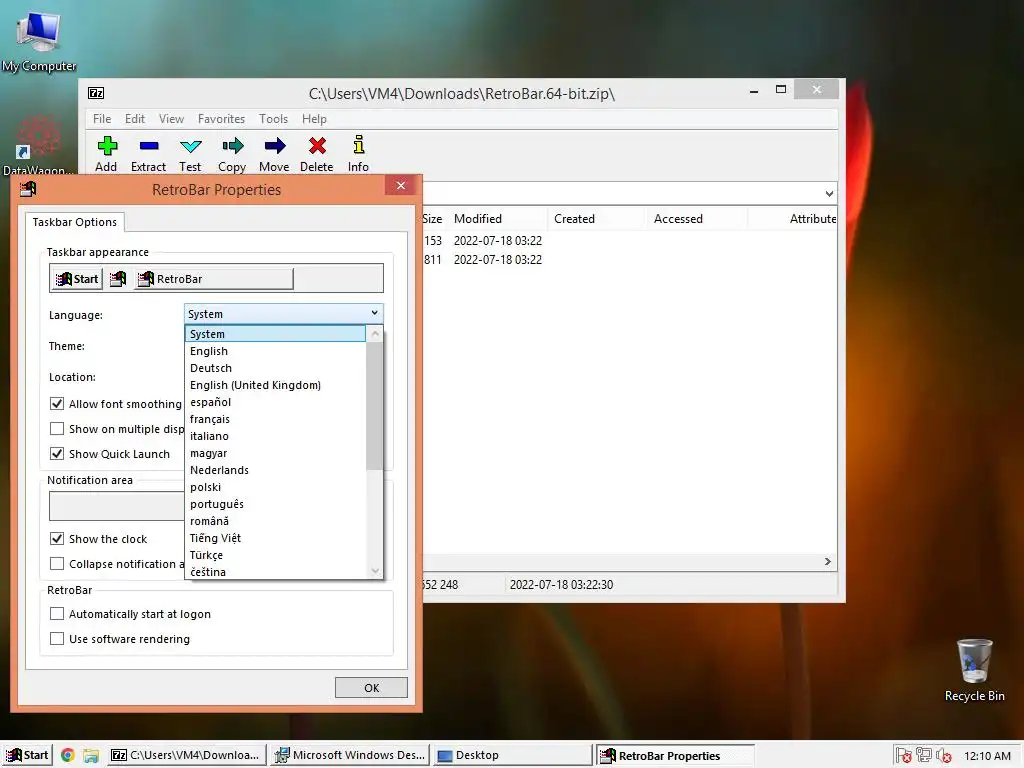Image resolution: width=1024 pixels, height=768 pixels.
Task: Click the Add toolbar icon in 7-Zip
Action: pos(106,153)
